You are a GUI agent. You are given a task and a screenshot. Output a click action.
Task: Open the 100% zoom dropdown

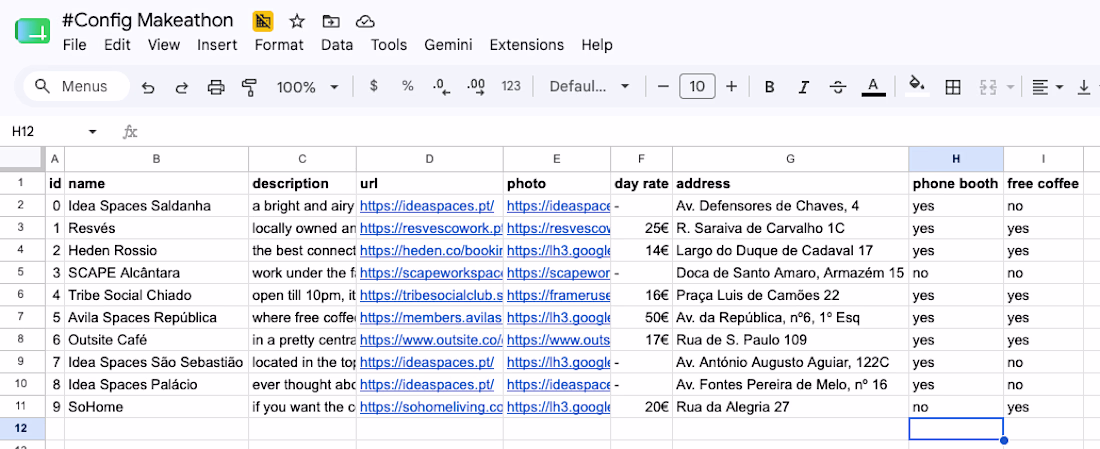click(307, 87)
